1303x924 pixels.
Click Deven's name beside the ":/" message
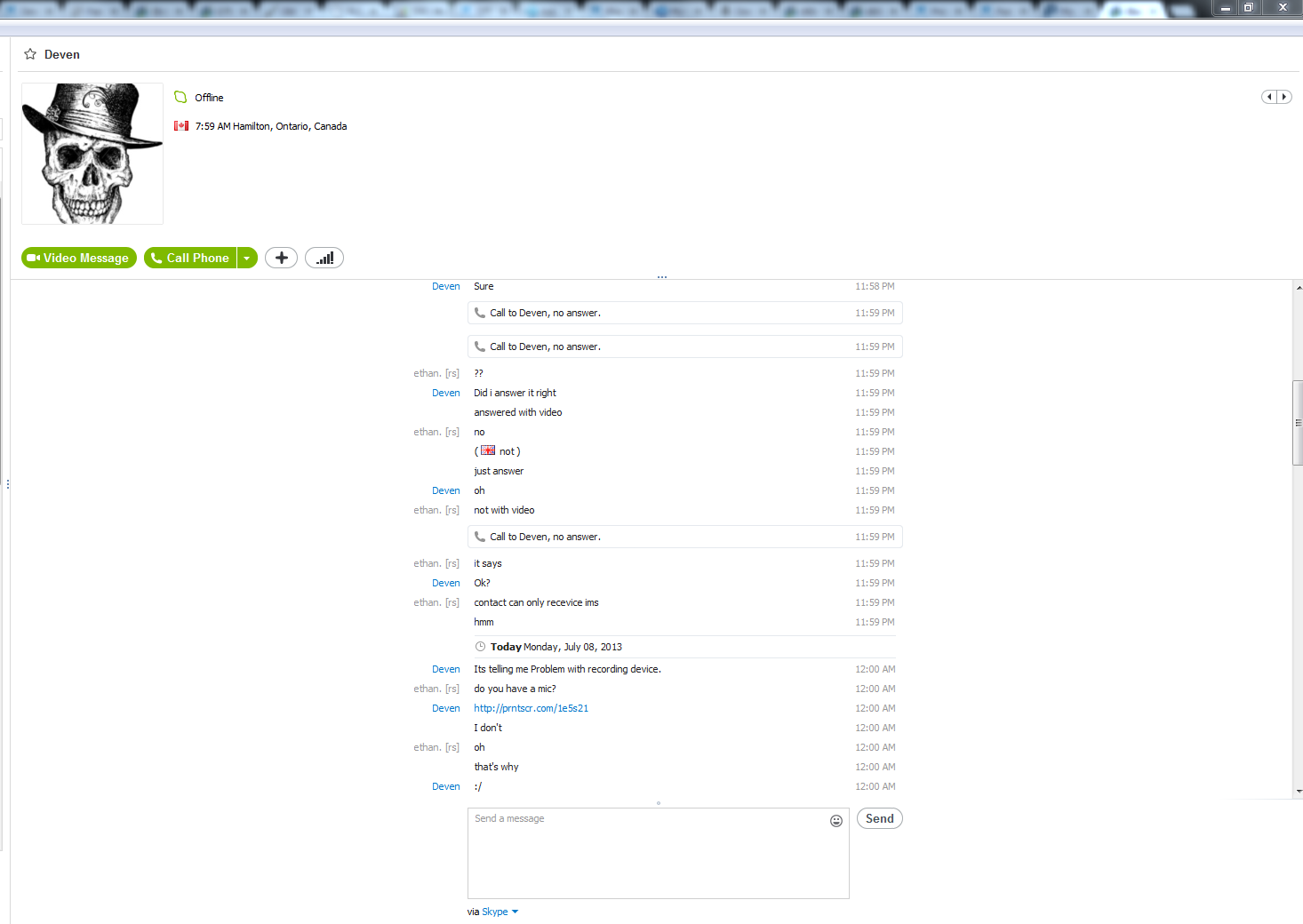click(446, 786)
